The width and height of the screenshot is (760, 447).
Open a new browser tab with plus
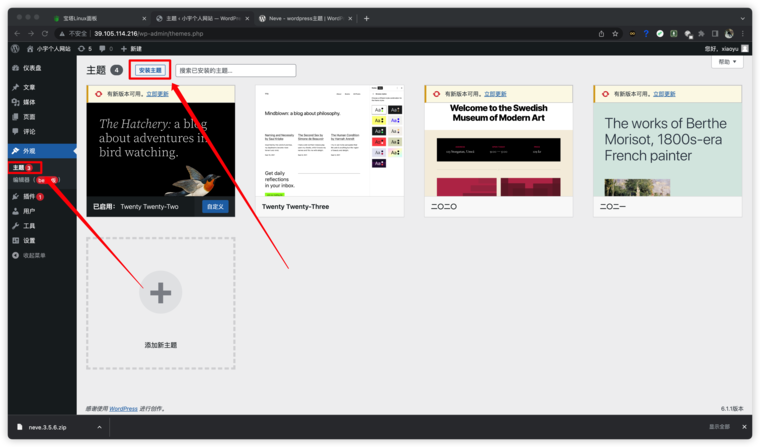coord(366,18)
